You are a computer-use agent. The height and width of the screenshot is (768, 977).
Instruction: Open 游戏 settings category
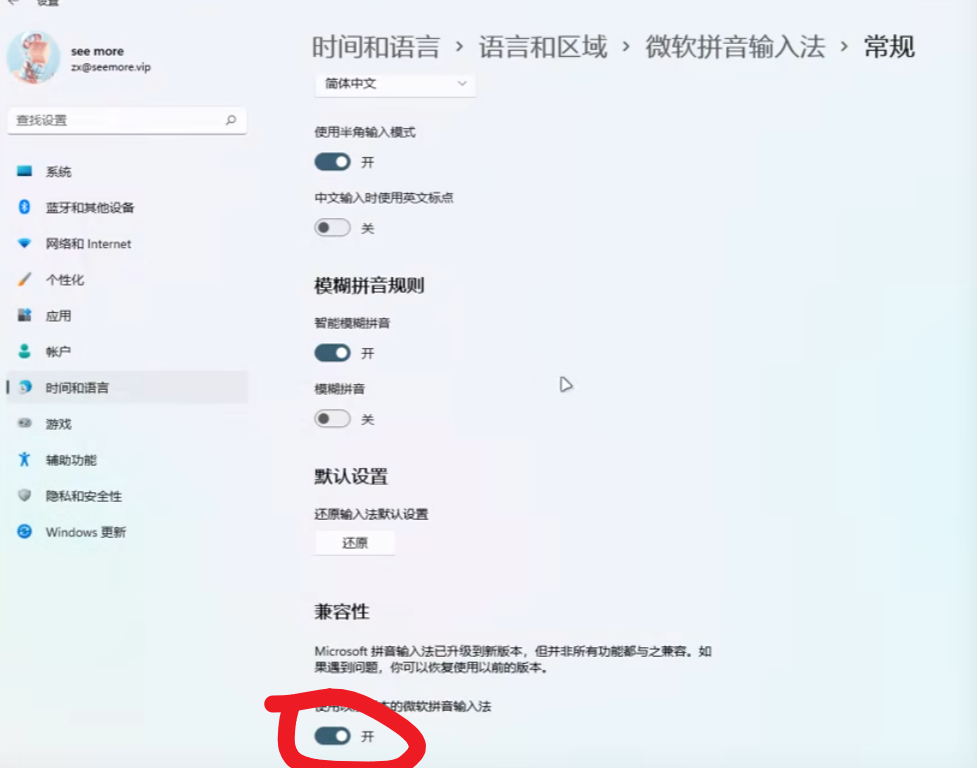(x=127, y=424)
